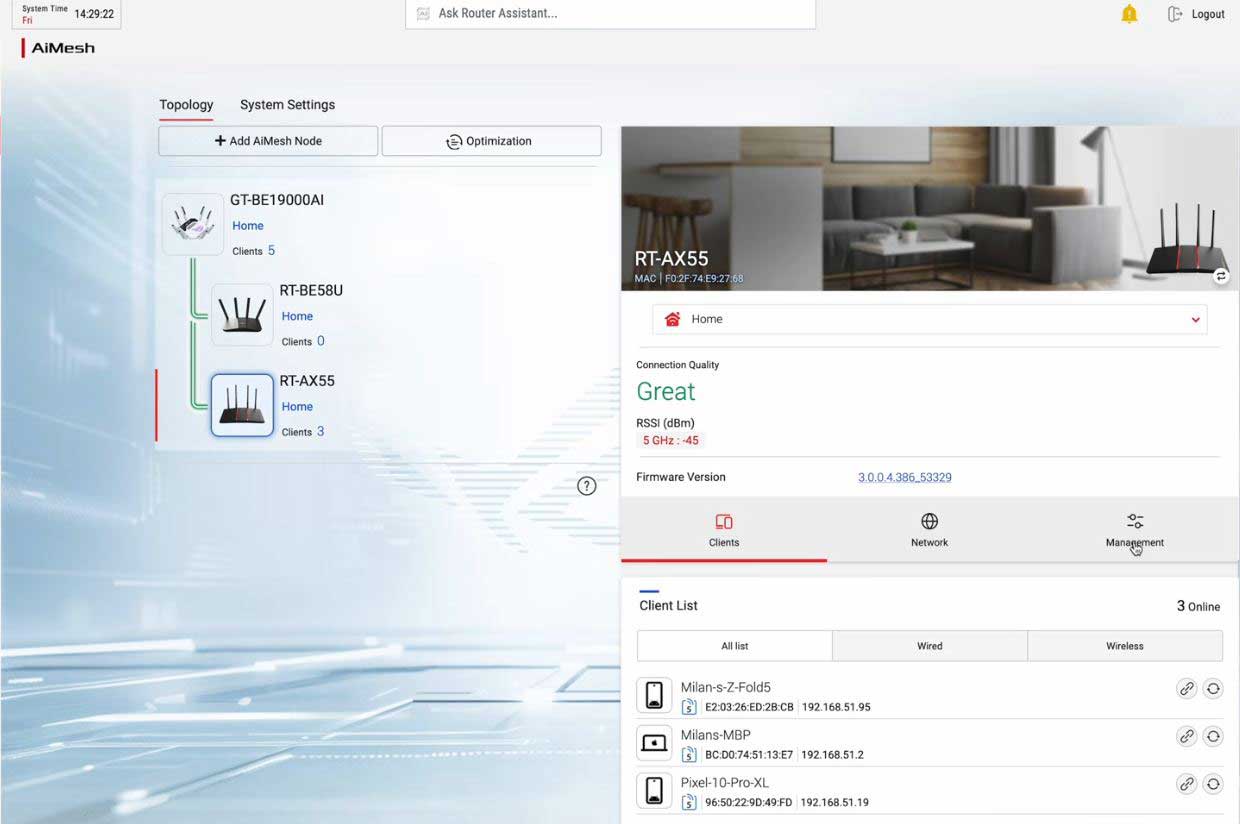
Task: Click the System Time 14:29:22 display
Action: pyautogui.click(x=68, y=14)
